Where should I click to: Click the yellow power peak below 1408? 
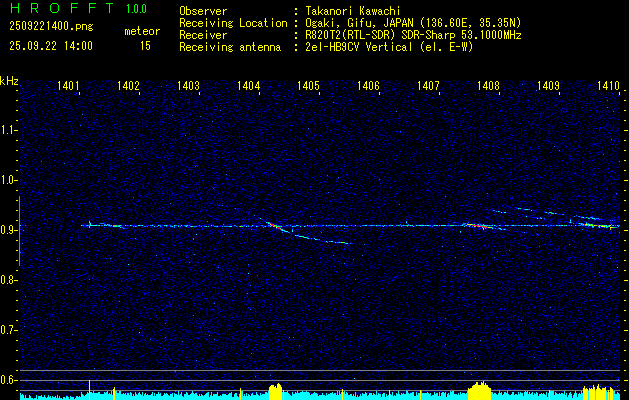[479, 391]
